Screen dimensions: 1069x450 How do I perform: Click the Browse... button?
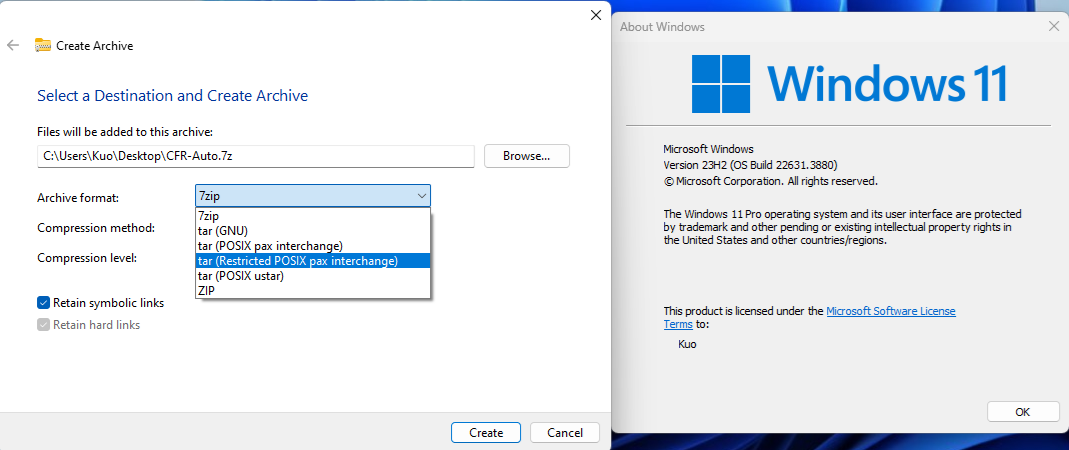coord(526,155)
